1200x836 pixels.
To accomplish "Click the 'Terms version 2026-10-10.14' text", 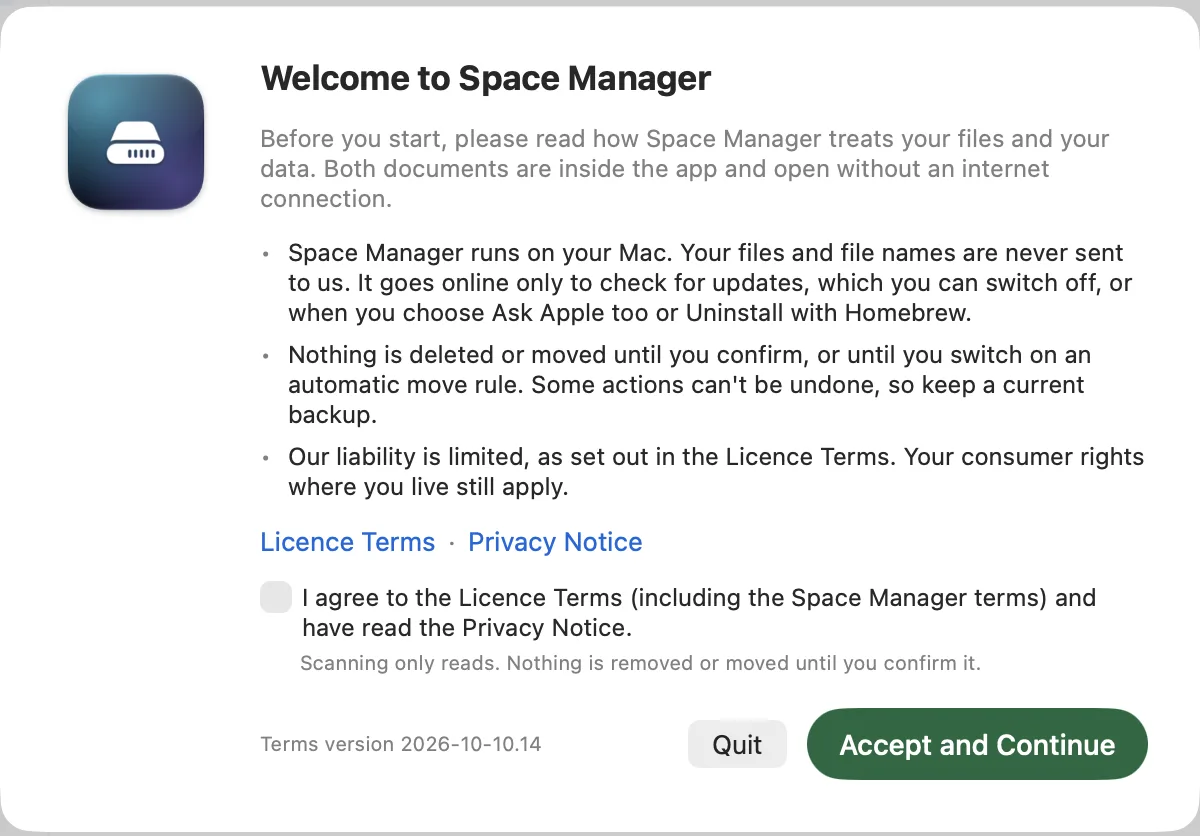I will 401,745.
